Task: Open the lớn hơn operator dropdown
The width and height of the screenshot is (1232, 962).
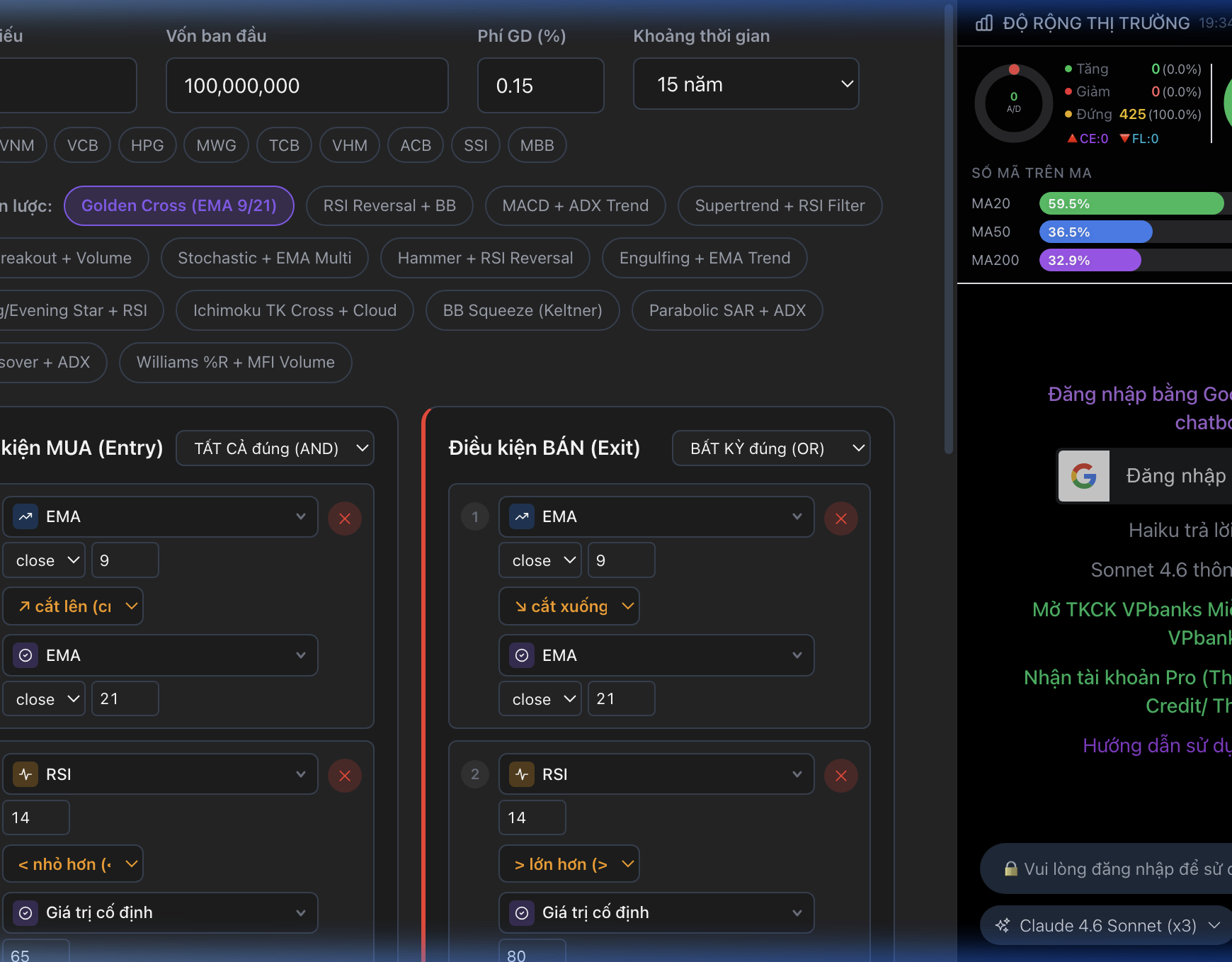Action: coord(569,864)
